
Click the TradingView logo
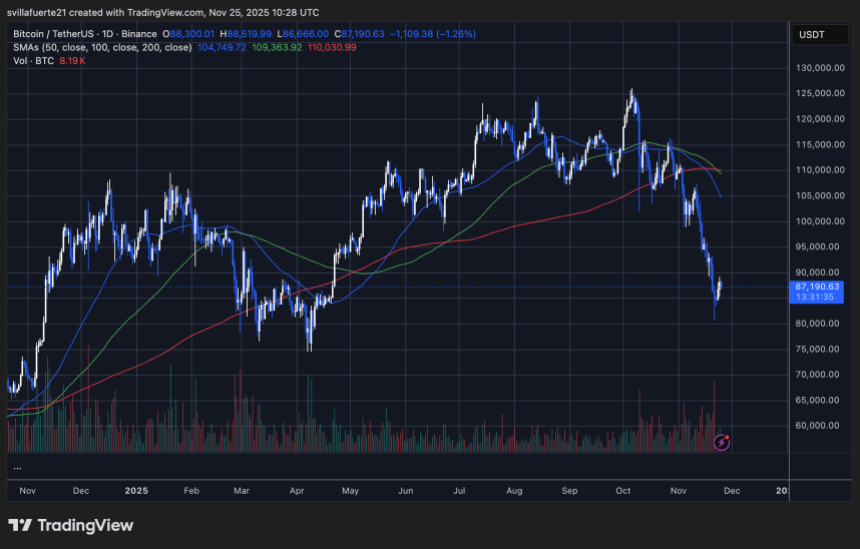pyautogui.click(x=70, y=525)
